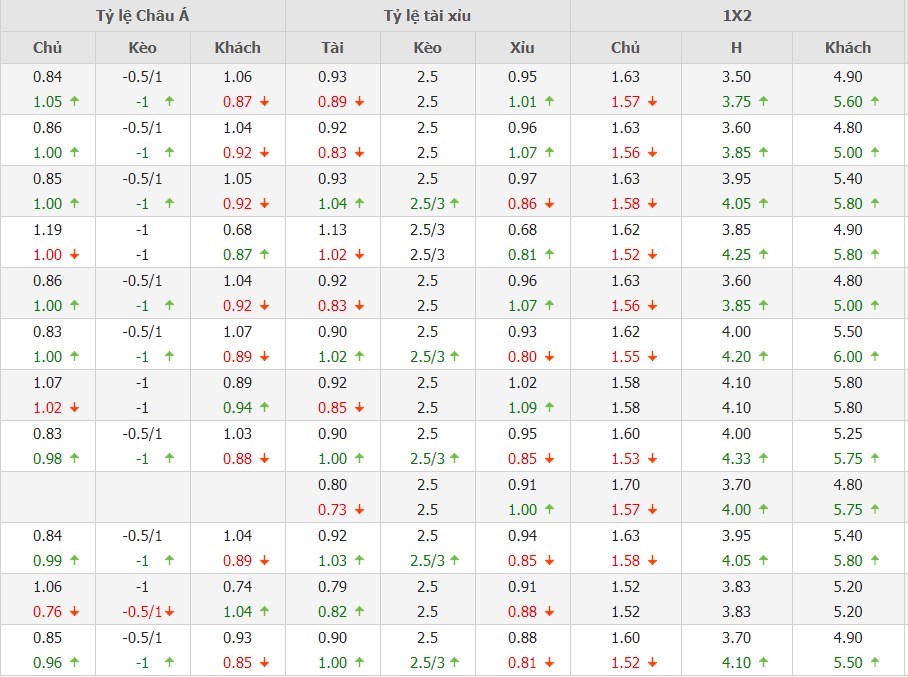This screenshot has height=677, width=908.
Task: Click the green up arrow next to 1.09
Action: click(x=550, y=408)
